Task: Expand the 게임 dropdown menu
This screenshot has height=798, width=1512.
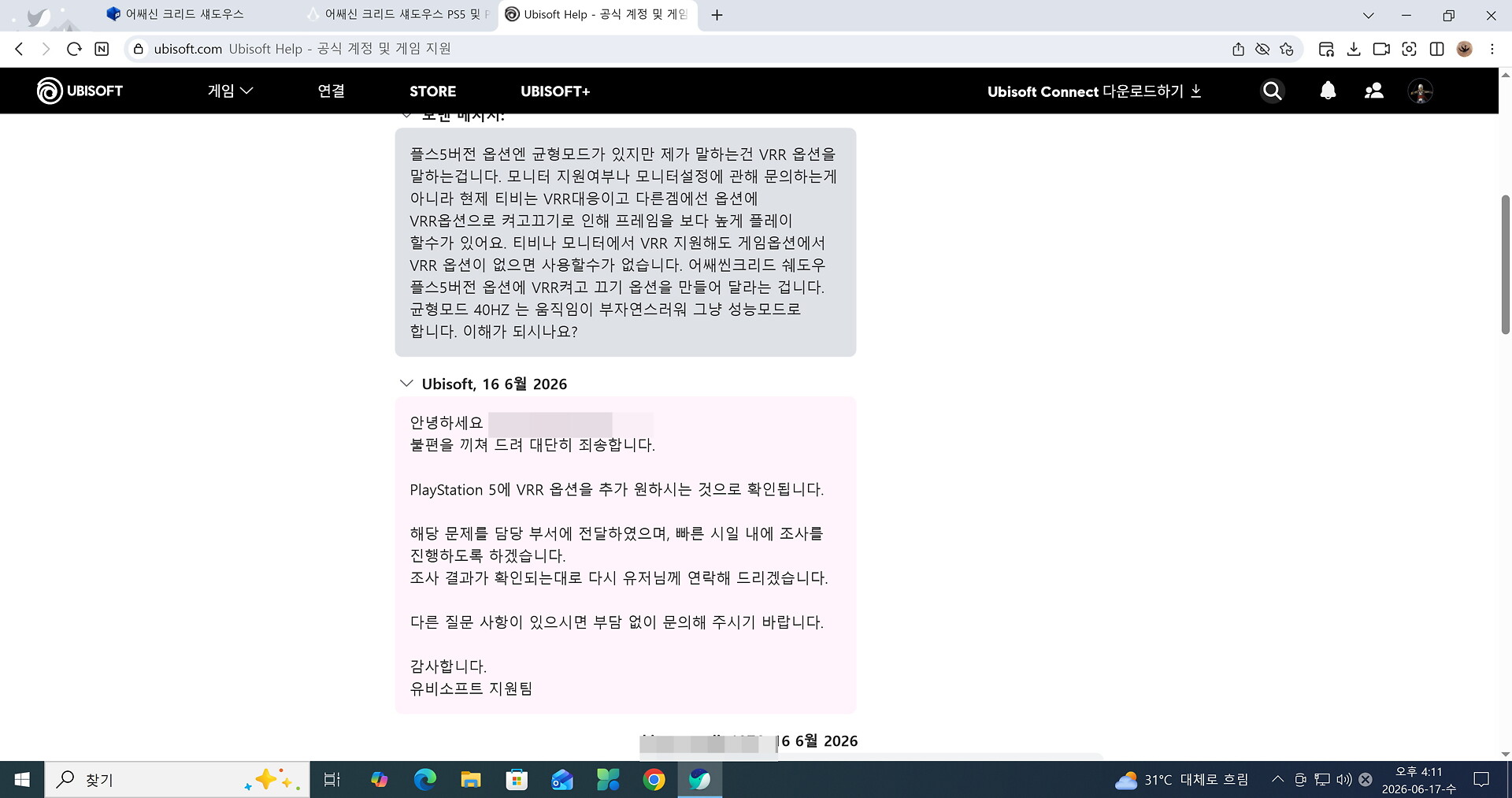Action: [x=230, y=91]
